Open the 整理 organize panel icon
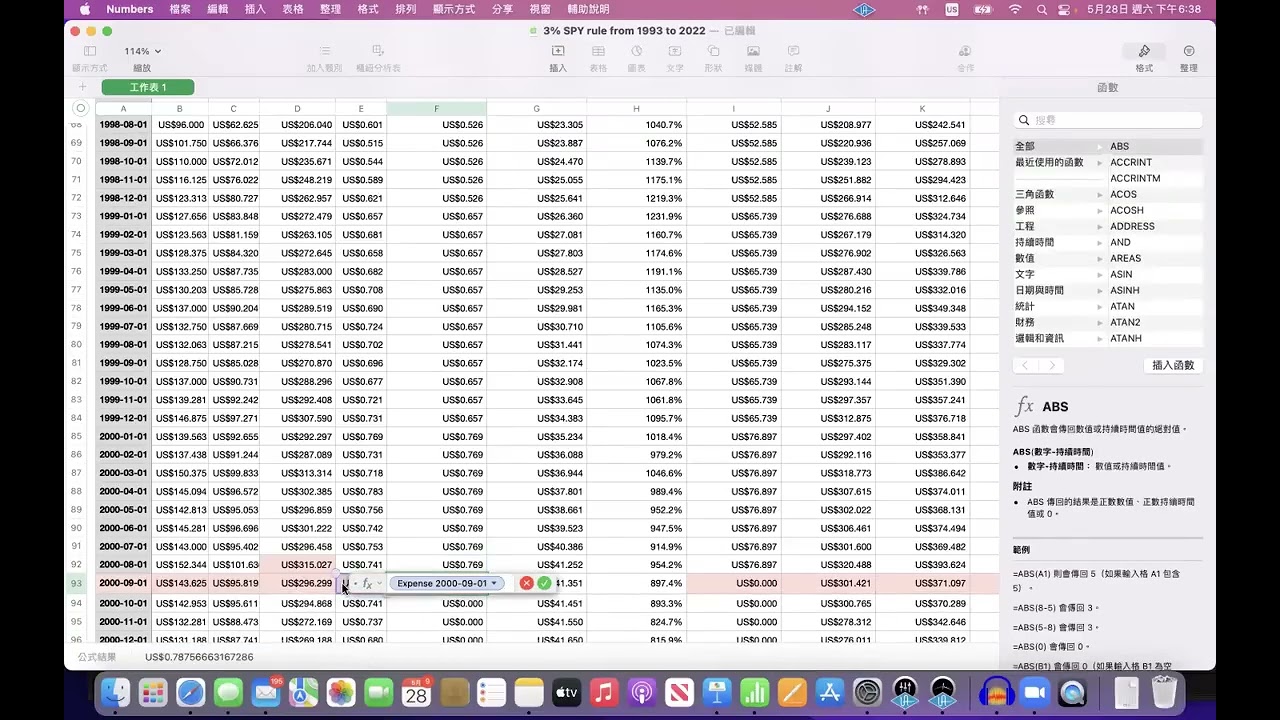Screen dimensions: 1280x720 point(1188,51)
